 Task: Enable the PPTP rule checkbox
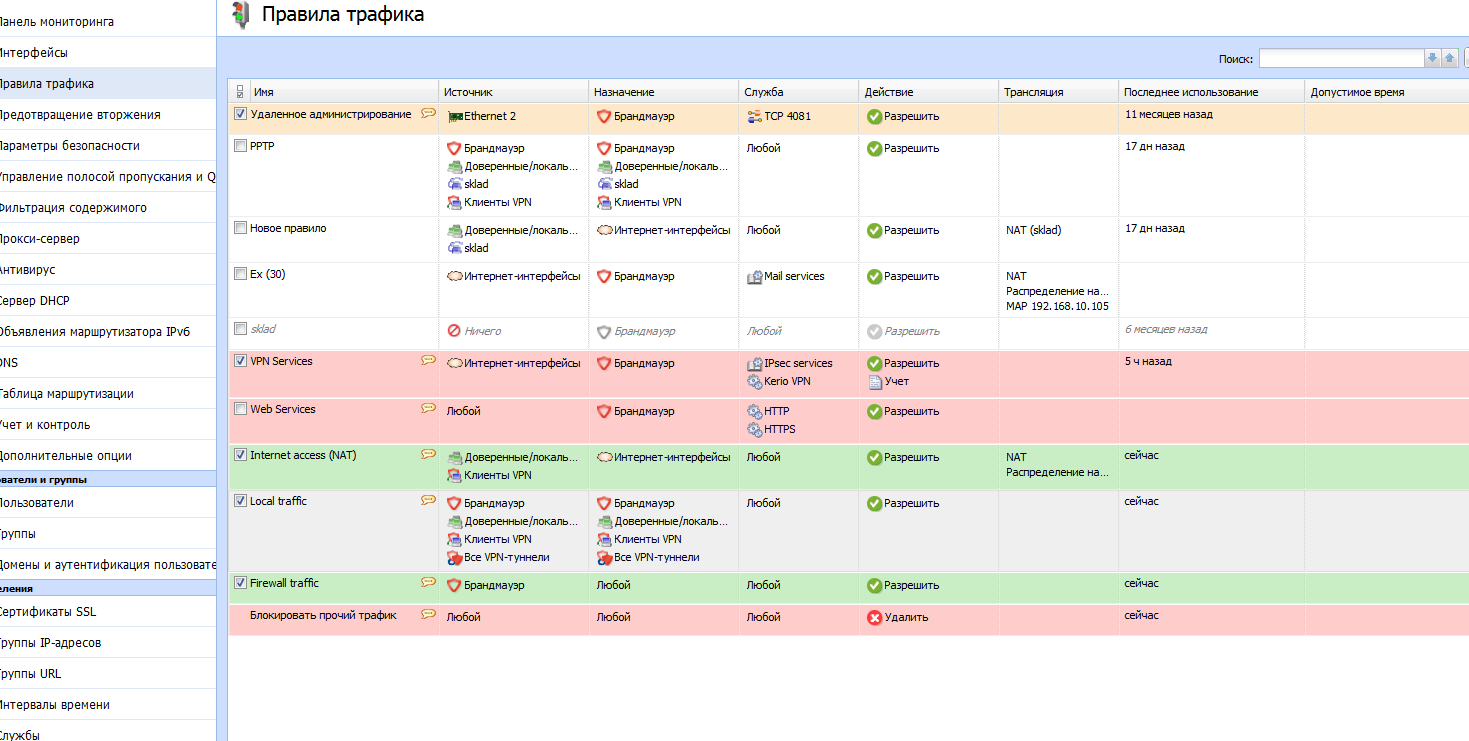point(240,146)
